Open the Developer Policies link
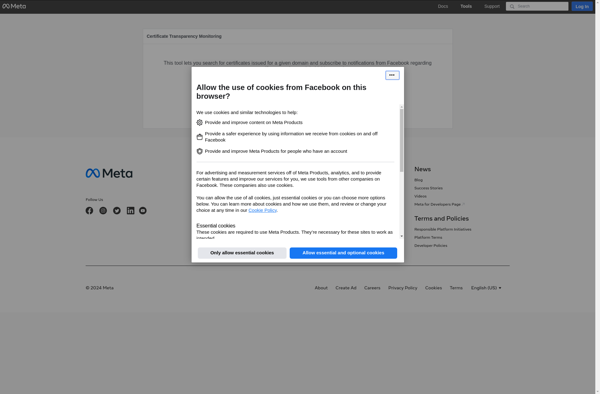Screen dimensions: 600x394 [x=430, y=246]
